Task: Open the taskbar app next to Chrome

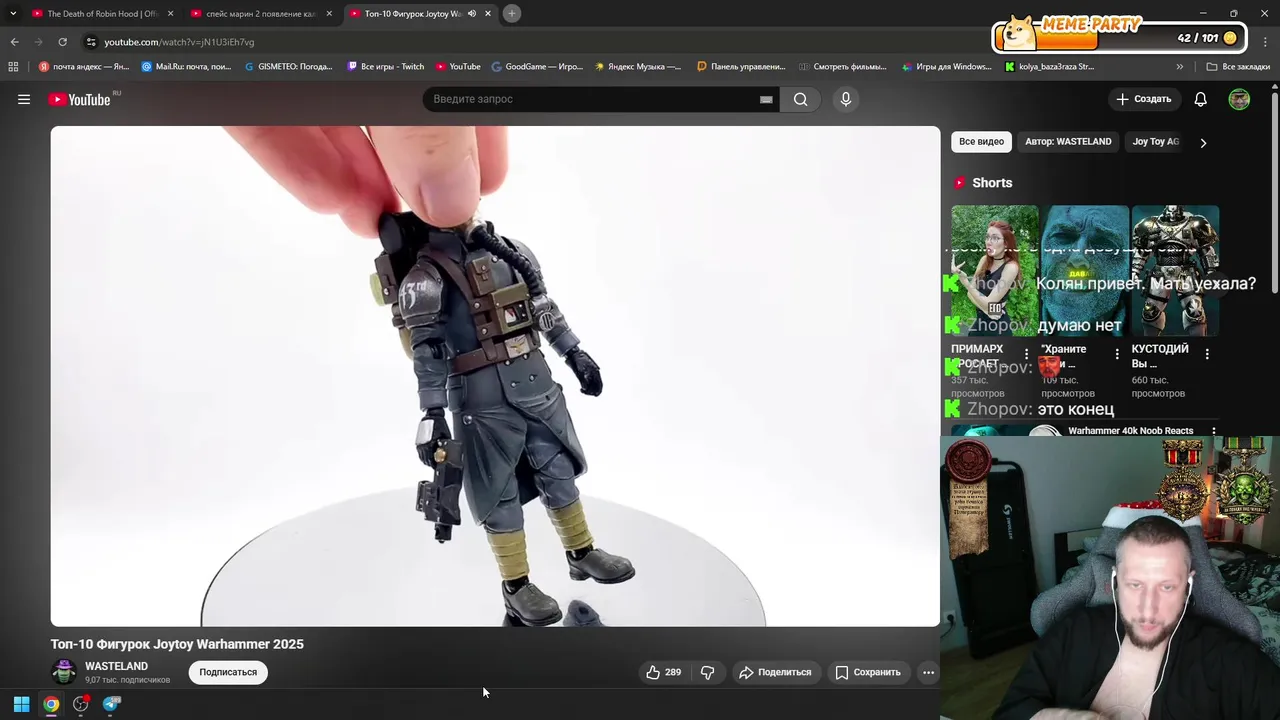Action: tap(81, 704)
